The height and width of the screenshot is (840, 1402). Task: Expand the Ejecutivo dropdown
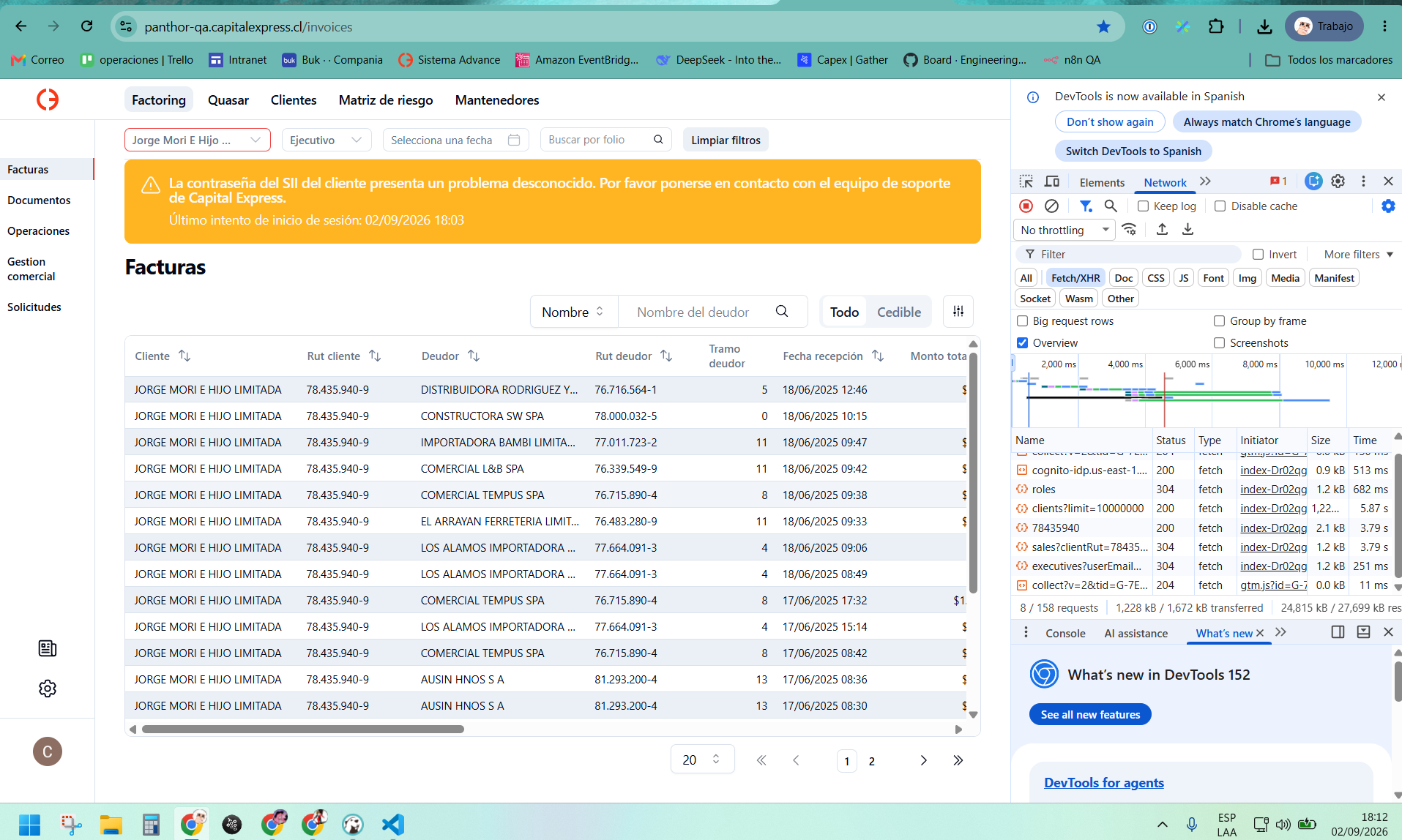pos(327,140)
